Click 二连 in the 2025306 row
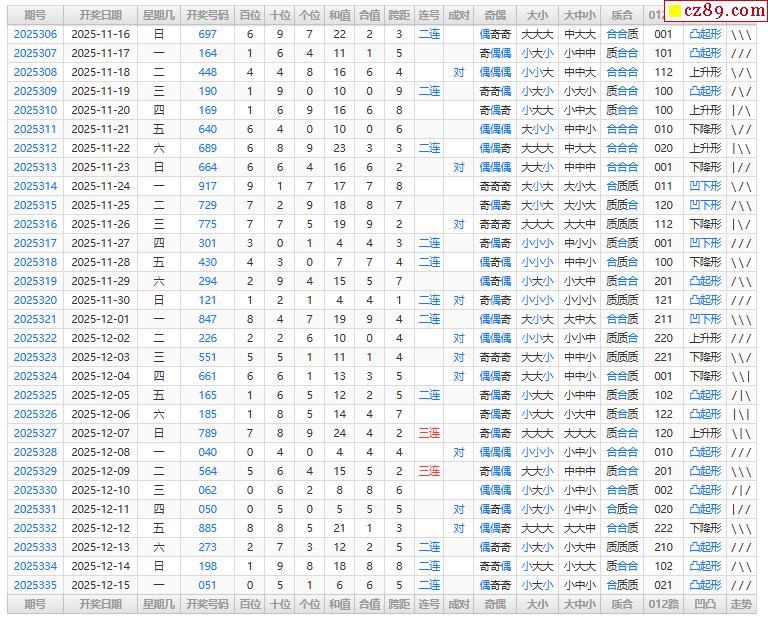 pos(429,34)
